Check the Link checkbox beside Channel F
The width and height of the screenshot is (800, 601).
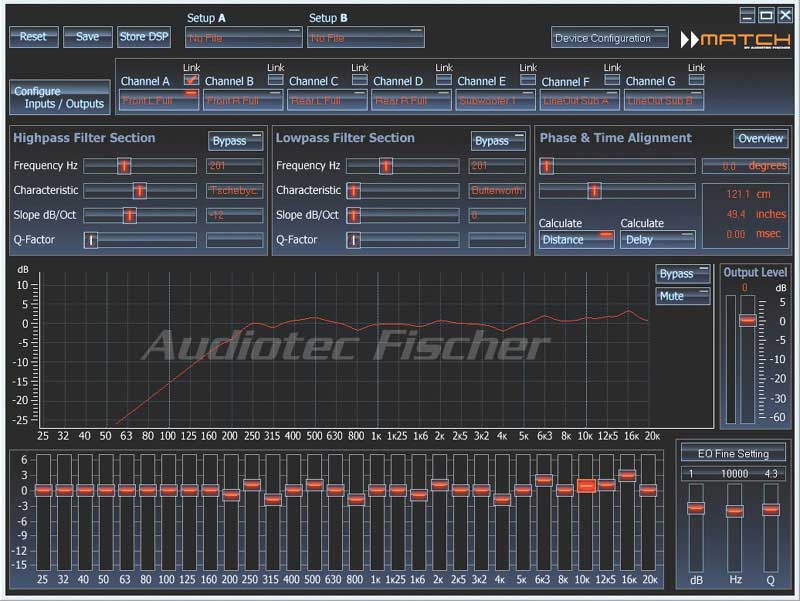pos(612,80)
